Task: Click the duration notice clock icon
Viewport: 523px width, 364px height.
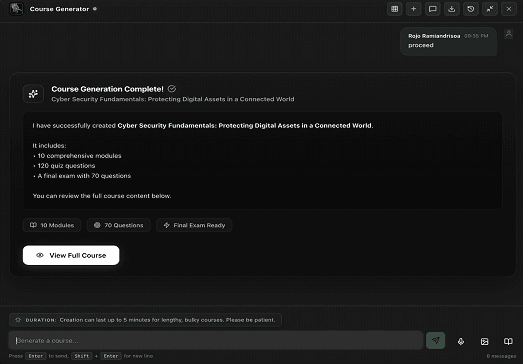Action: point(18,320)
